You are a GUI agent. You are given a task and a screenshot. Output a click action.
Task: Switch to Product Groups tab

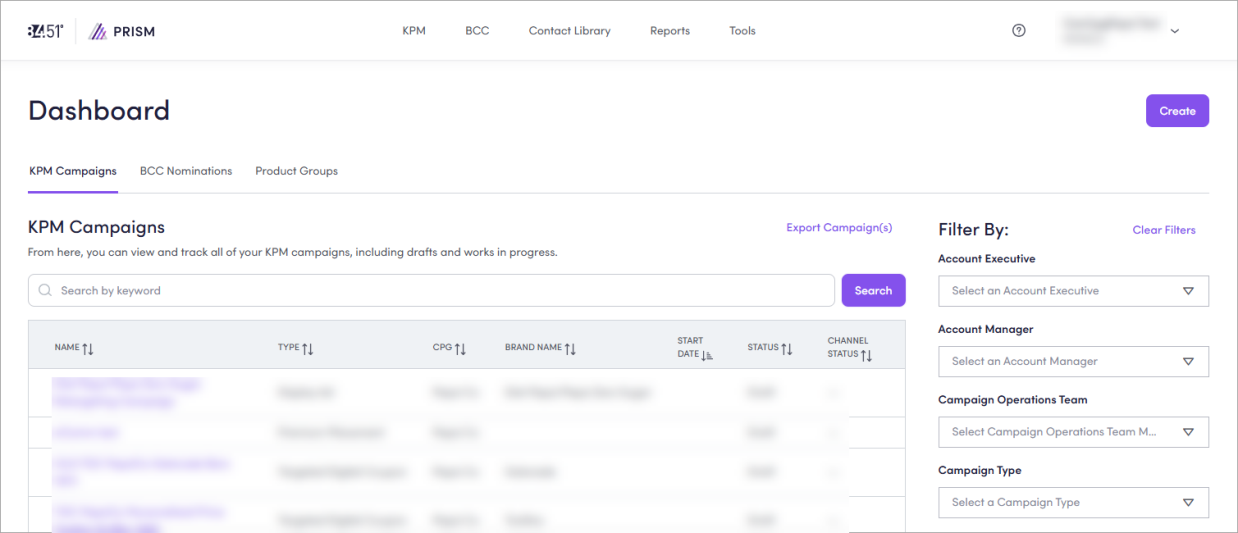296,171
